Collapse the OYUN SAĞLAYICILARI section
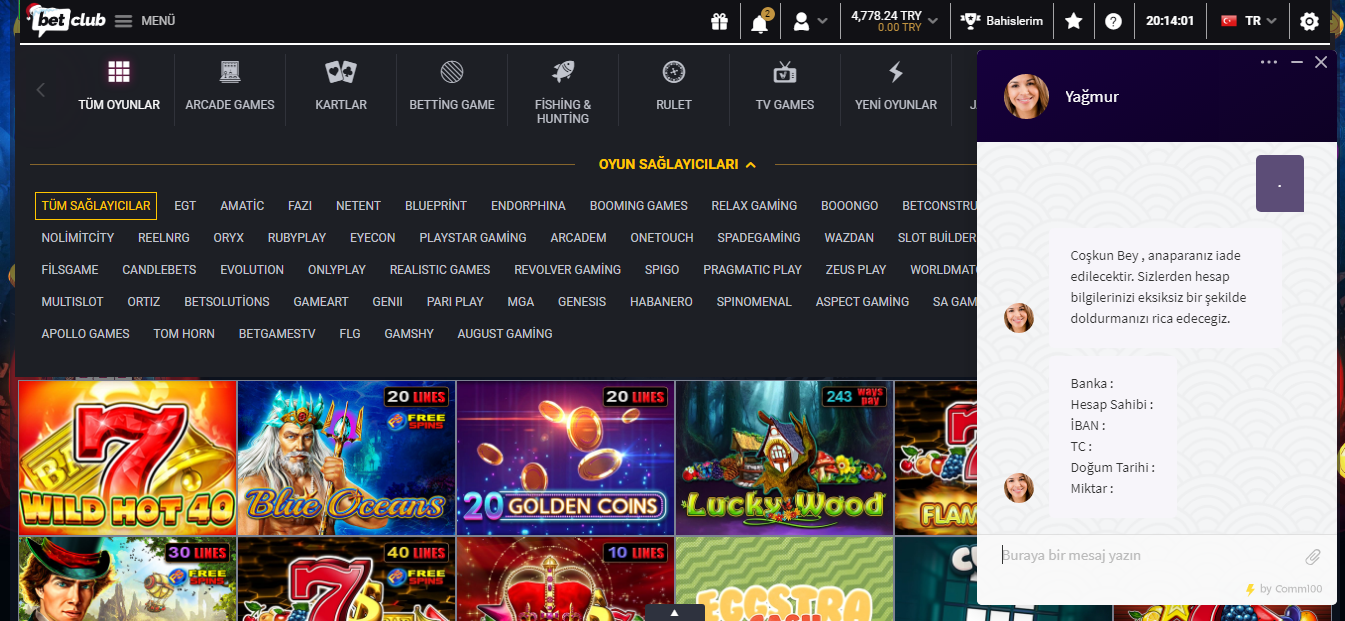This screenshot has height=621, width=1345. [677, 164]
